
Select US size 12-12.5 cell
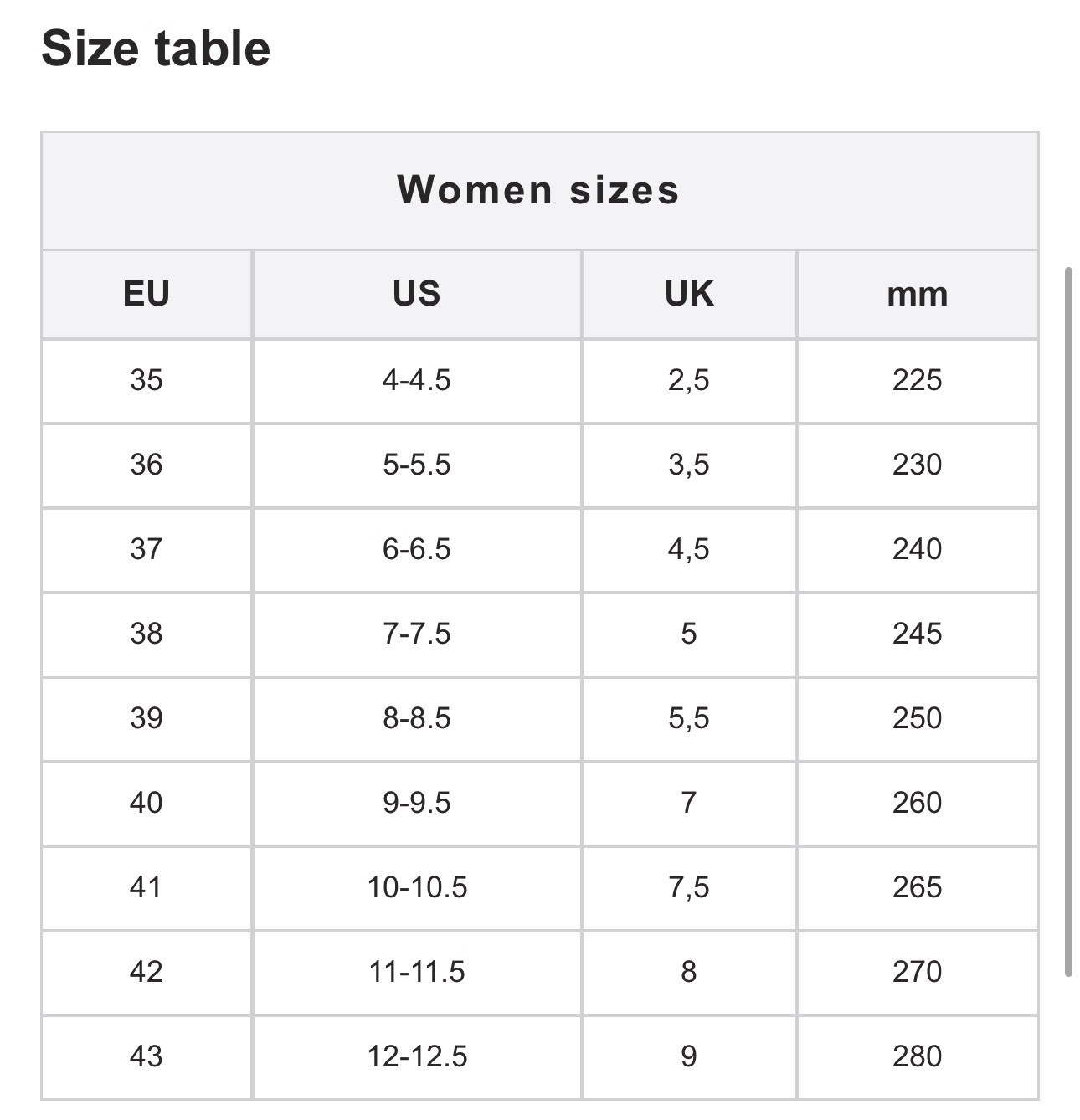coord(417,1057)
